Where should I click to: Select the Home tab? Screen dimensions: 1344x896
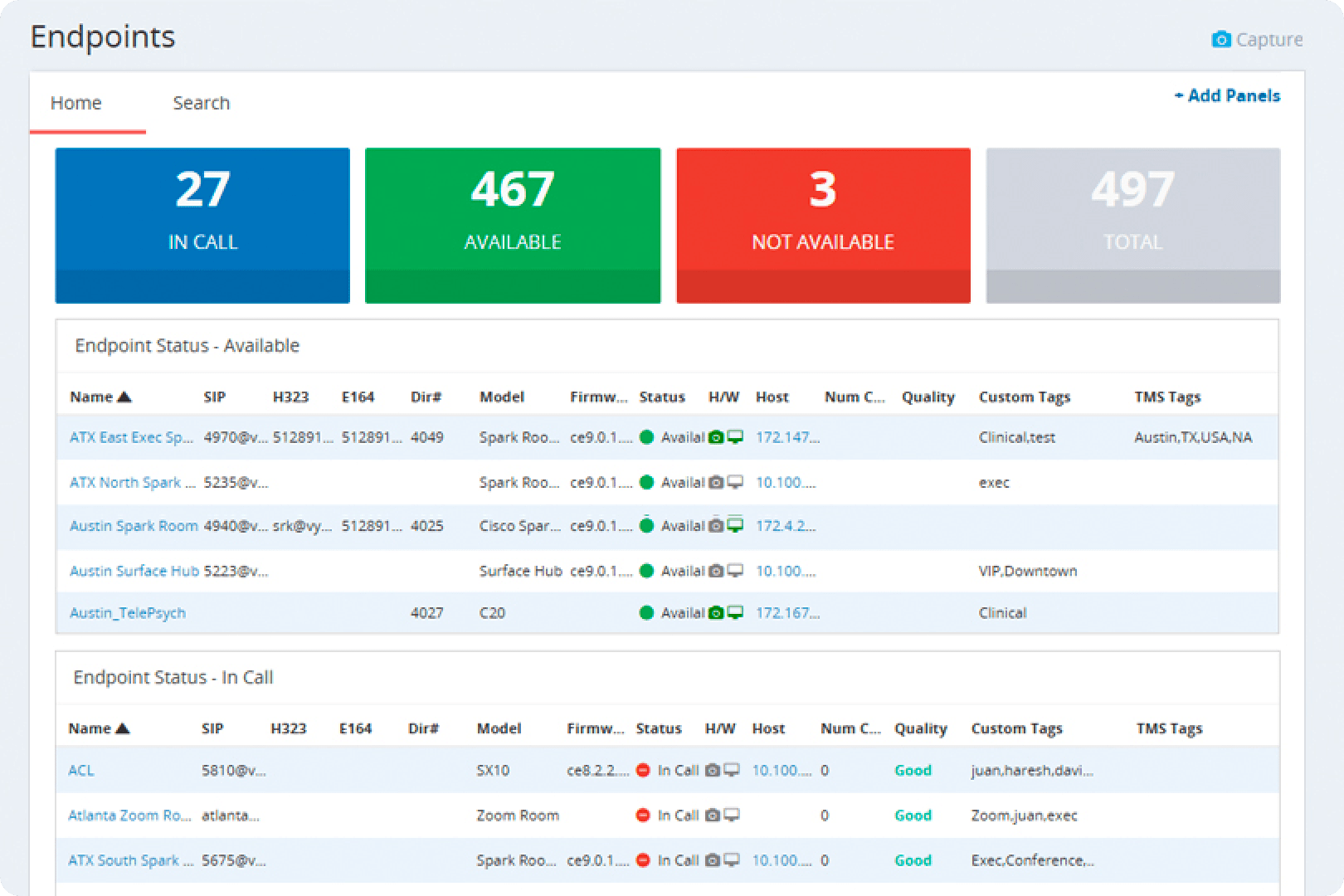point(76,103)
